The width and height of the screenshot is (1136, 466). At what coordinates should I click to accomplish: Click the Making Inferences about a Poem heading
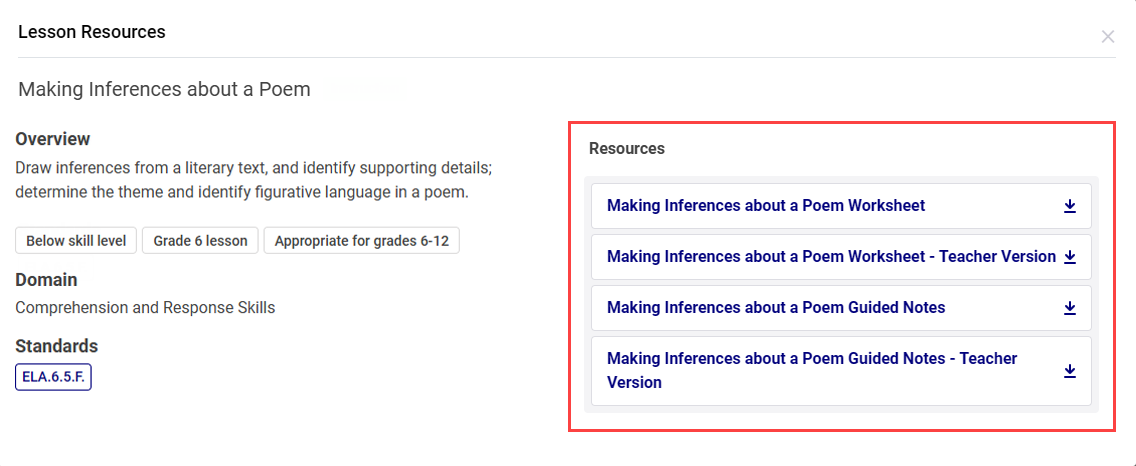point(164,90)
